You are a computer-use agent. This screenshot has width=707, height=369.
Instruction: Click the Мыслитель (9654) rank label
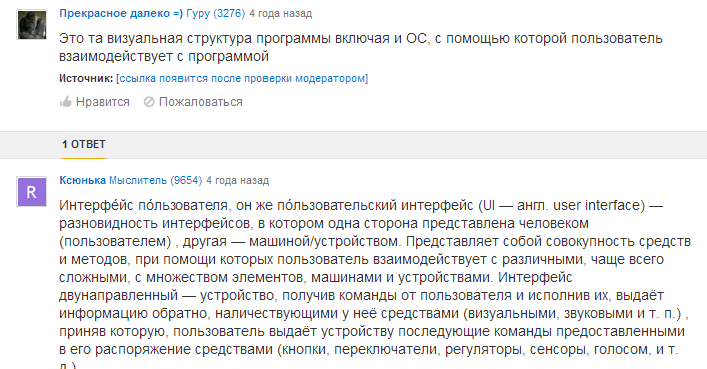[x=156, y=180]
